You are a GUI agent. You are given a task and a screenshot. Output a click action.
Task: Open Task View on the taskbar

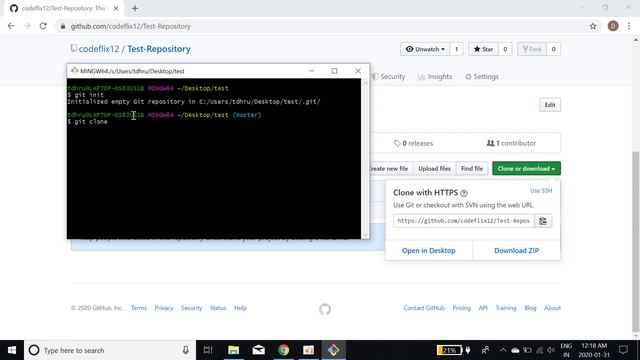208,350
